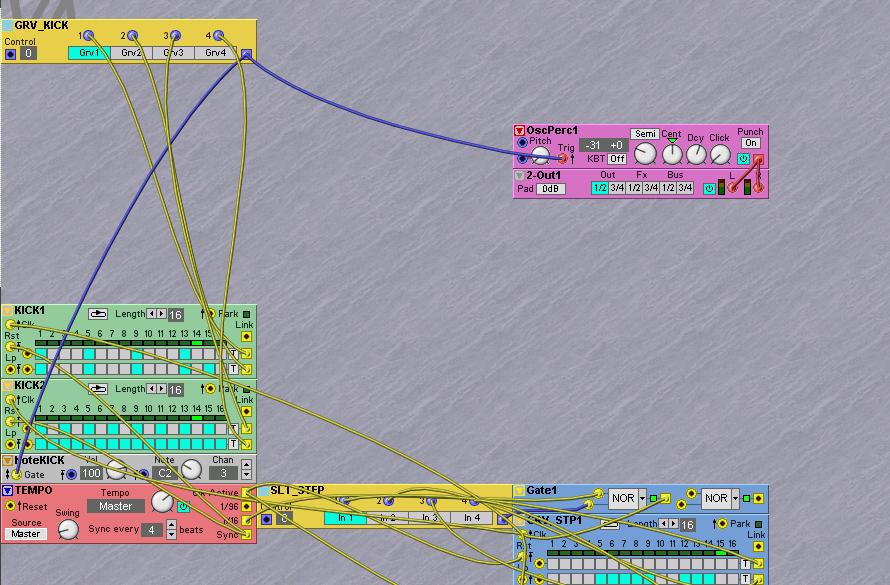
Task: Collapse the OscPerc1 module triangle
Action: point(519,131)
